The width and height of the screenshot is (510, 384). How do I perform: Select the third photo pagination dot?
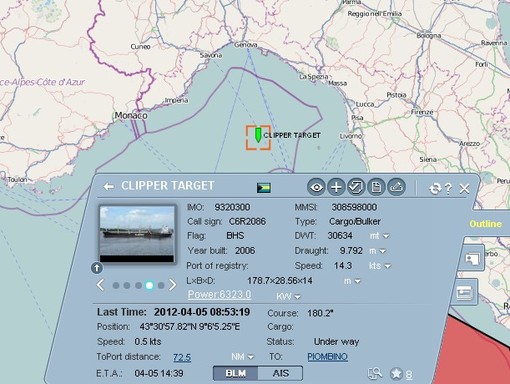[x=138, y=286]
